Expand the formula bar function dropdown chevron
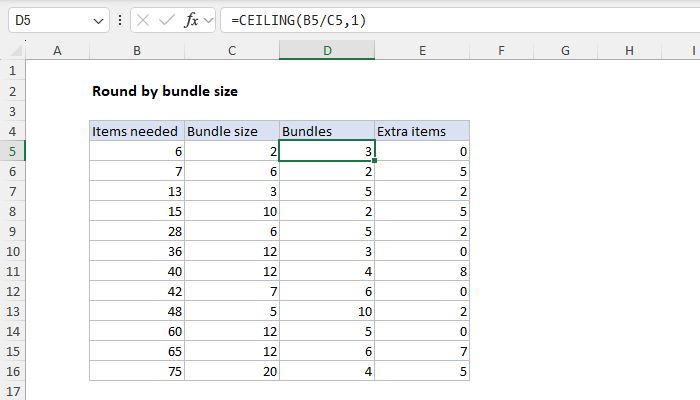This screenshot has width=700, height=400. (x=208, y=20)
